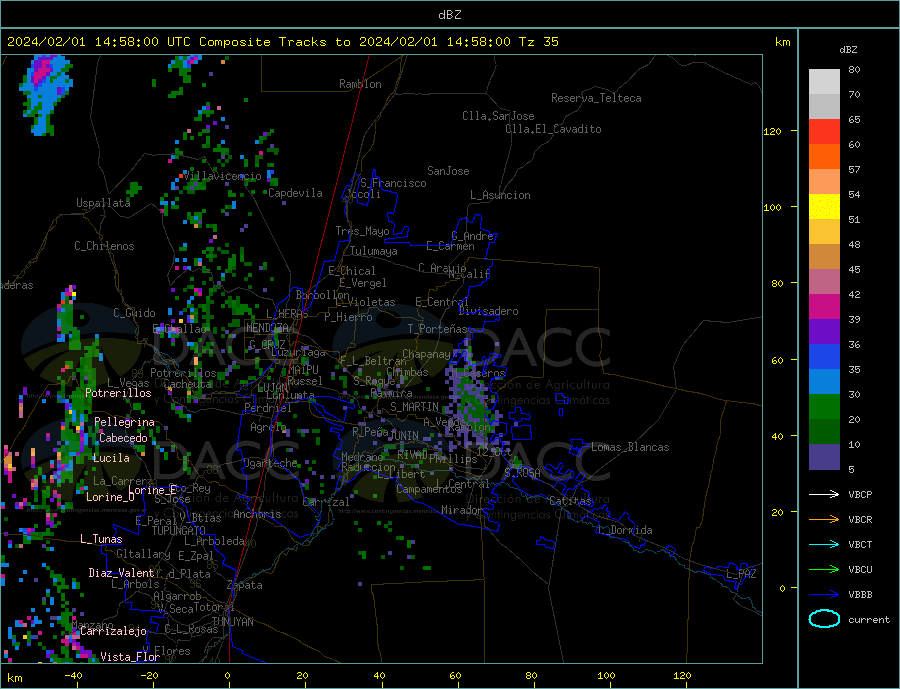Click the 'L_Asuncion' place label
The height and width of the screenshot is (689, 900).
click(x=501, y=195)
